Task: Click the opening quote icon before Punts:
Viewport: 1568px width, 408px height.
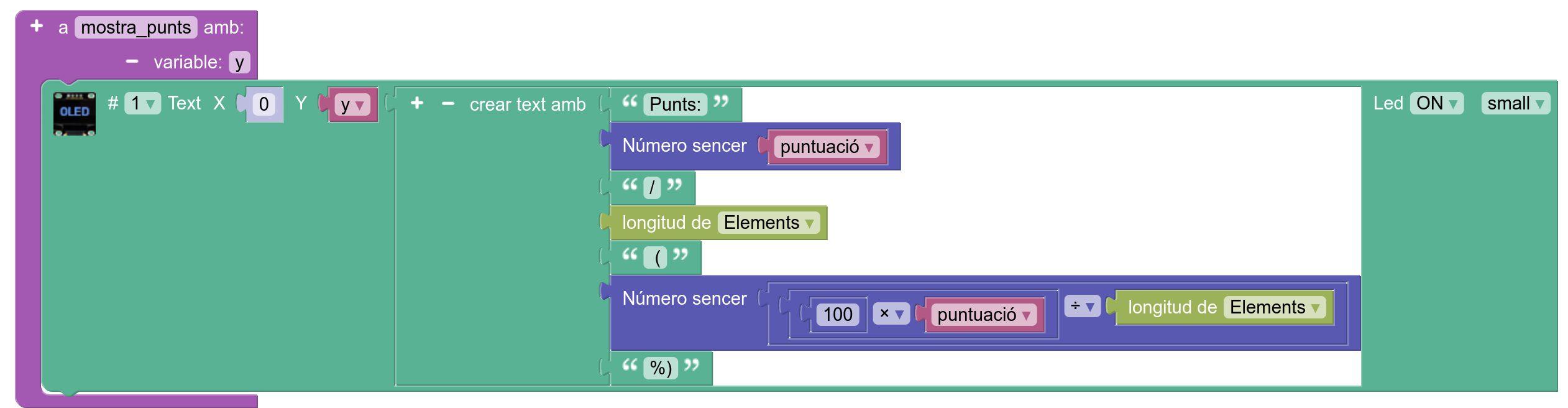Action: (x=630, y=101)
